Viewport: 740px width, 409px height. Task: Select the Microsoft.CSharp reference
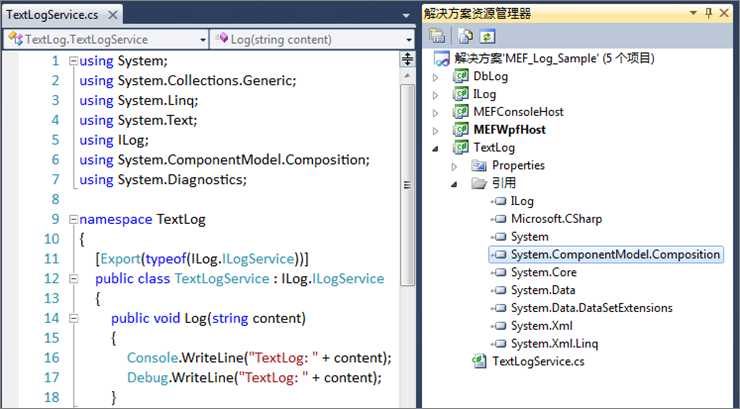[x=556, y=219]
